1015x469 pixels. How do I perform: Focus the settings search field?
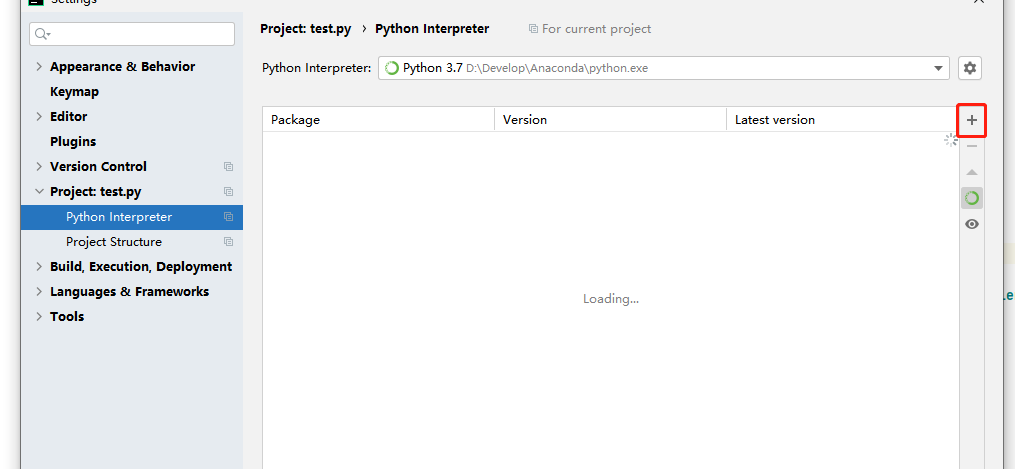point(132,34)
